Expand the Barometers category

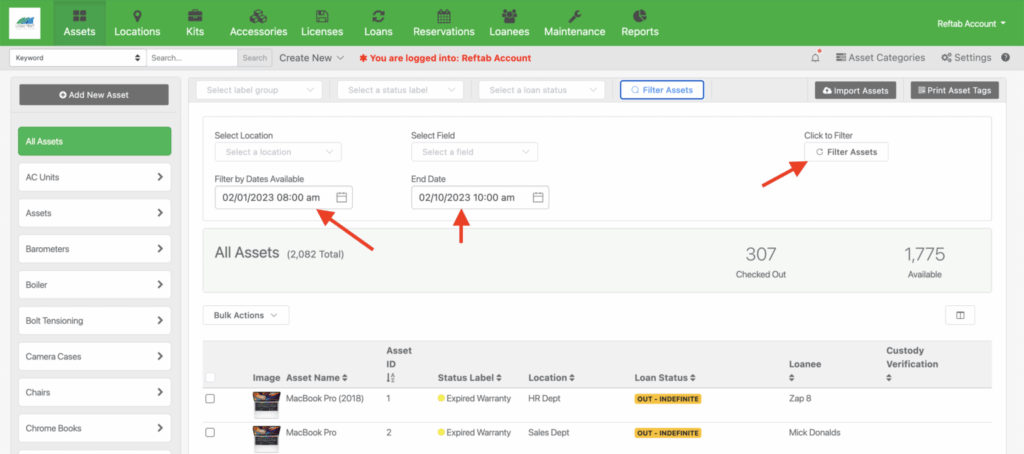point(95,249)
